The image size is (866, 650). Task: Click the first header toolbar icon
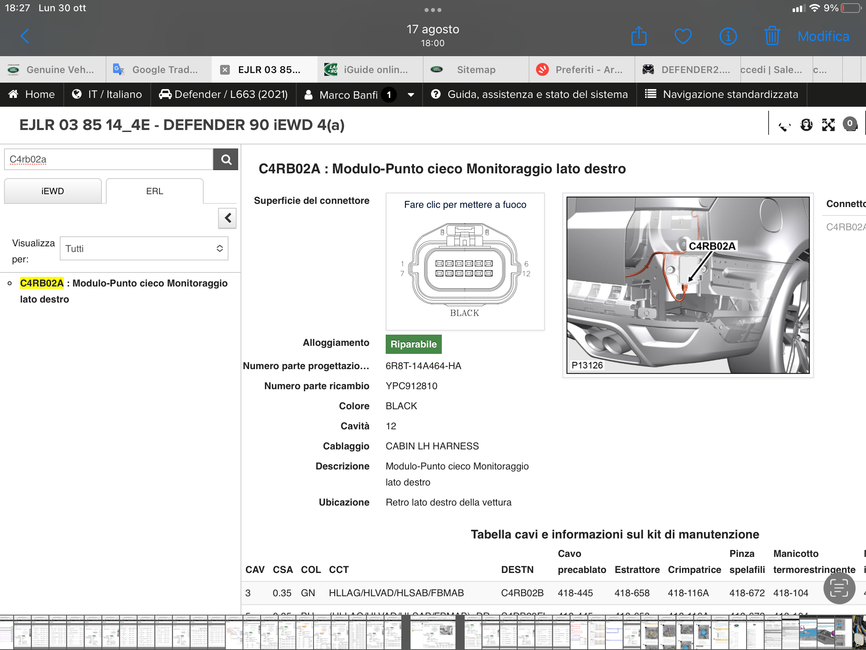784,126
